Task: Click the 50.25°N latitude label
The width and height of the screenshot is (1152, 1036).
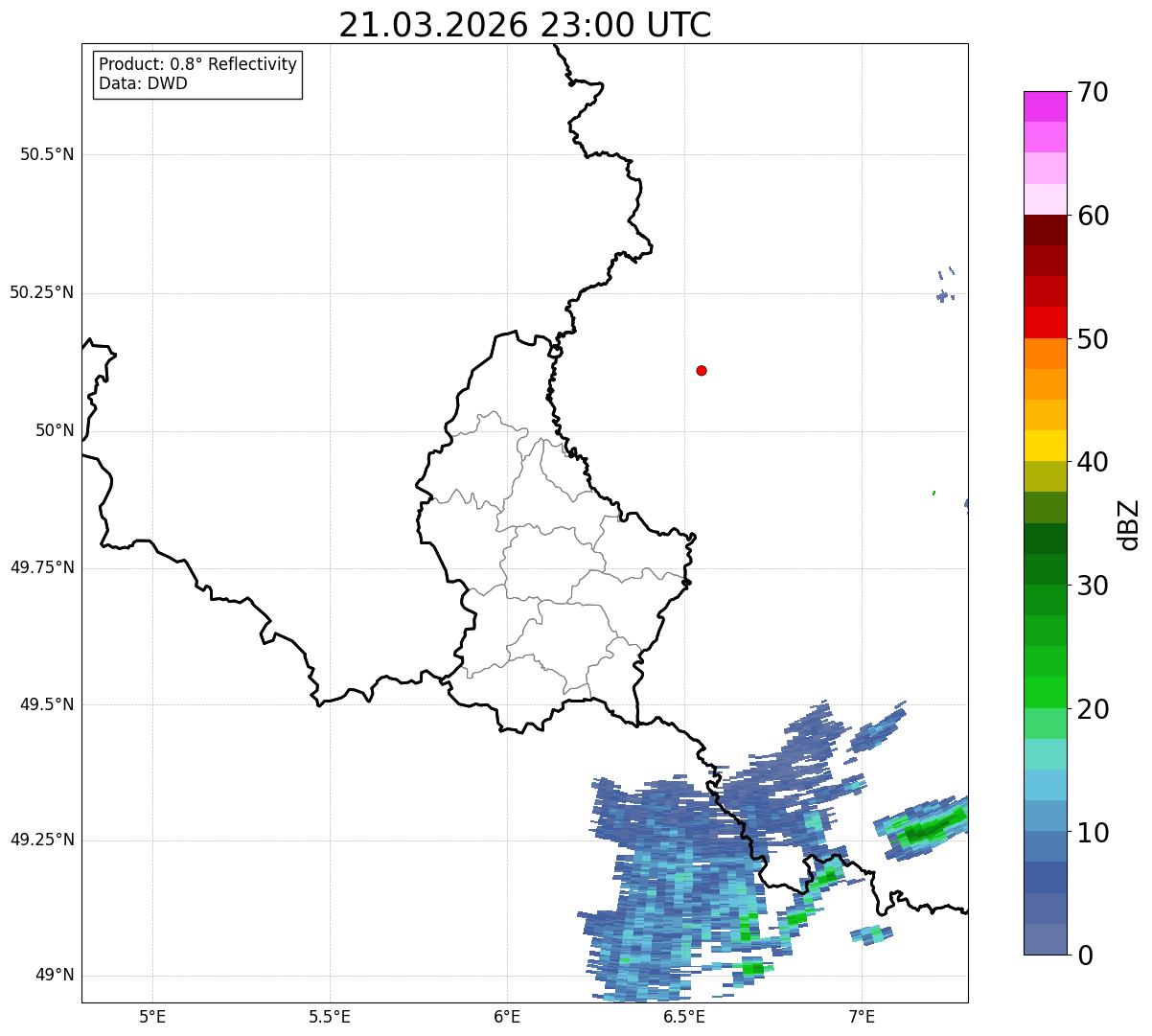Action: (41, 292)
